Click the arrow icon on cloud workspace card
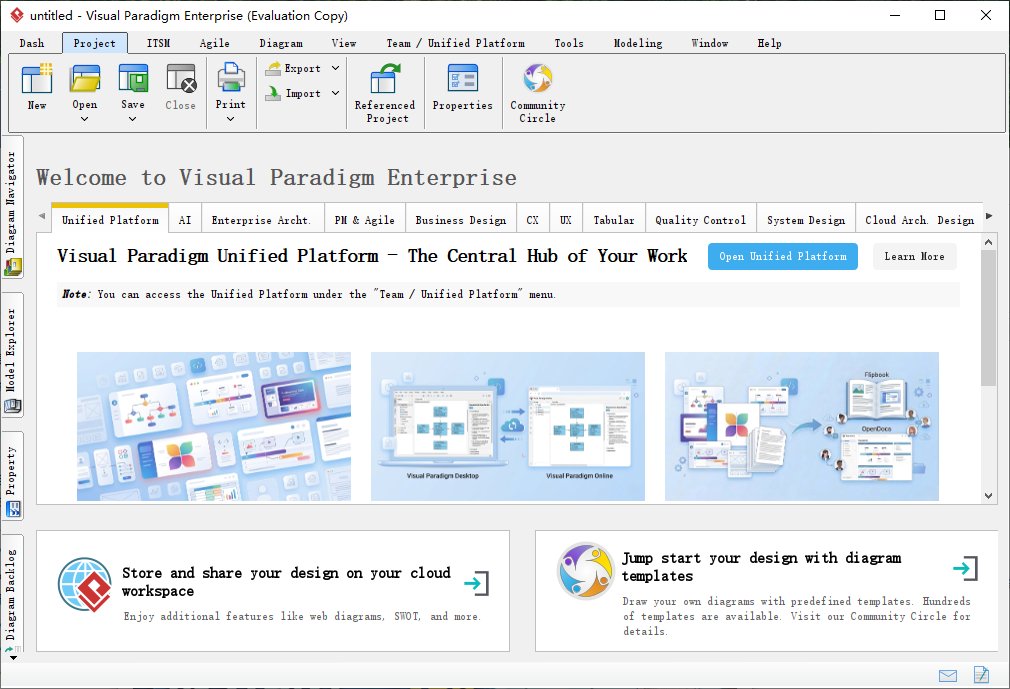This screenshot has width=1010, height=689. [x=476, y=583]
